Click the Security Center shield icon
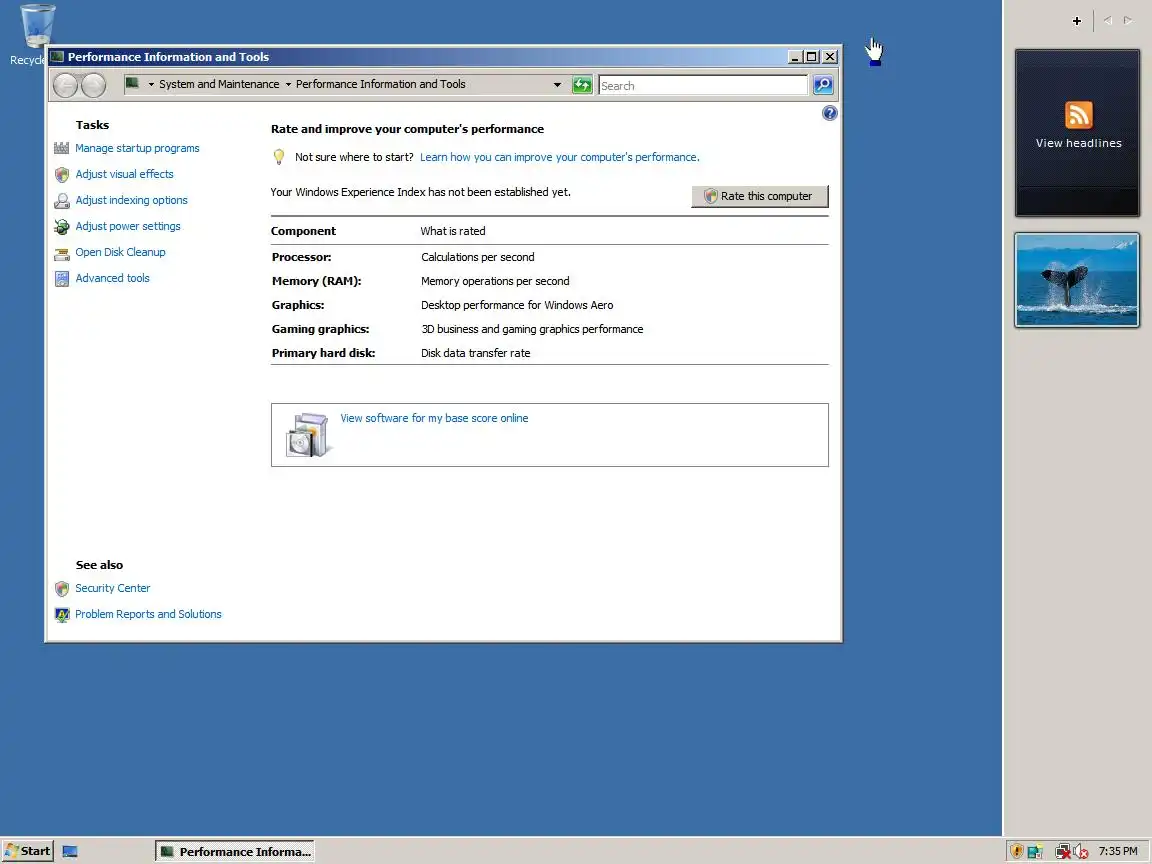 coord(62,588)
